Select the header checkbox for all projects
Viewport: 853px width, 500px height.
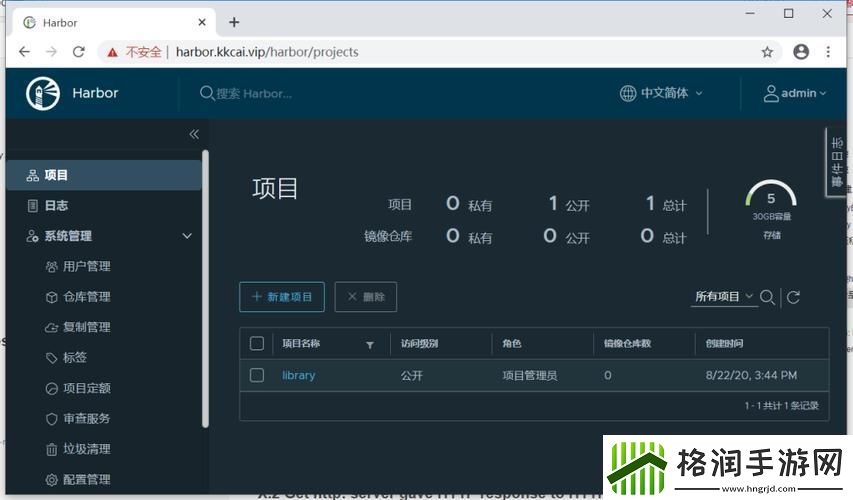pyautogui.click(x=257, y=343)
